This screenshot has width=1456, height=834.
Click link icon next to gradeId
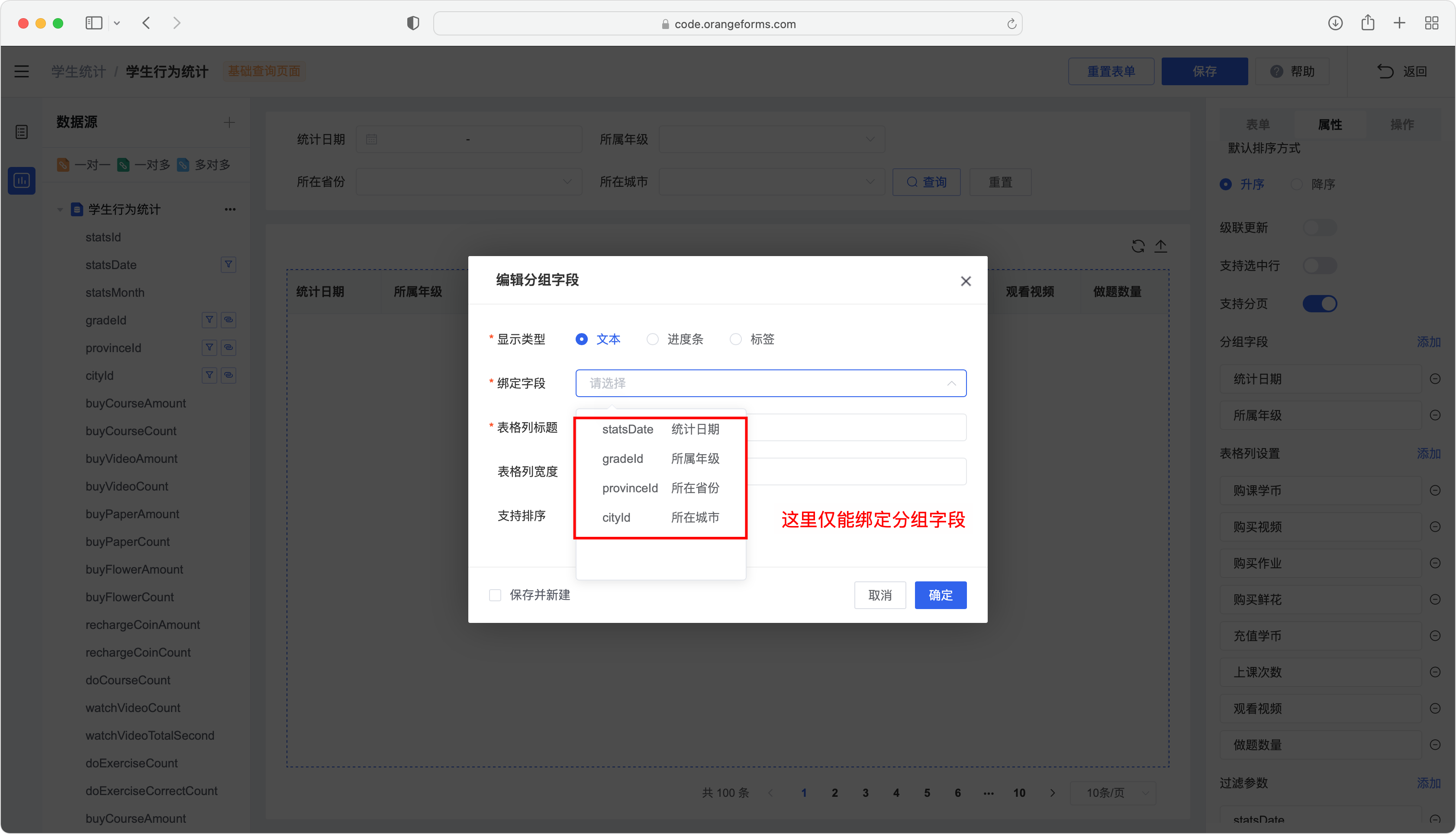(229, 320)
